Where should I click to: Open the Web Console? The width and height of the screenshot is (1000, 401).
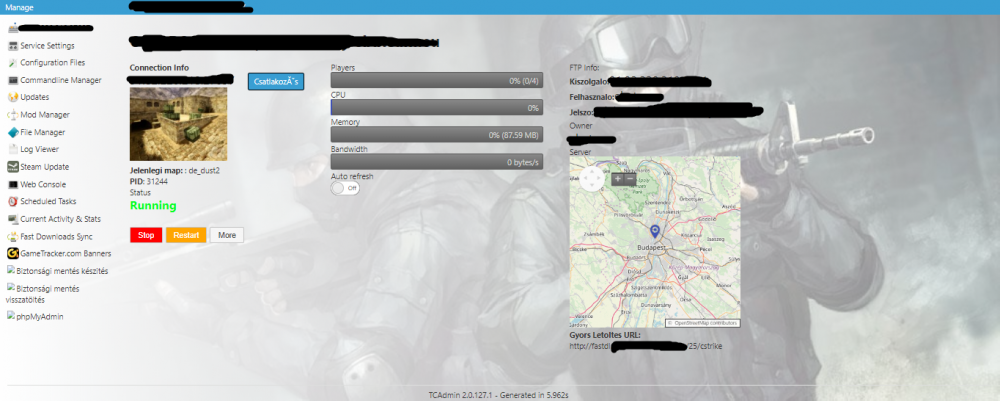tap(43, 184)
